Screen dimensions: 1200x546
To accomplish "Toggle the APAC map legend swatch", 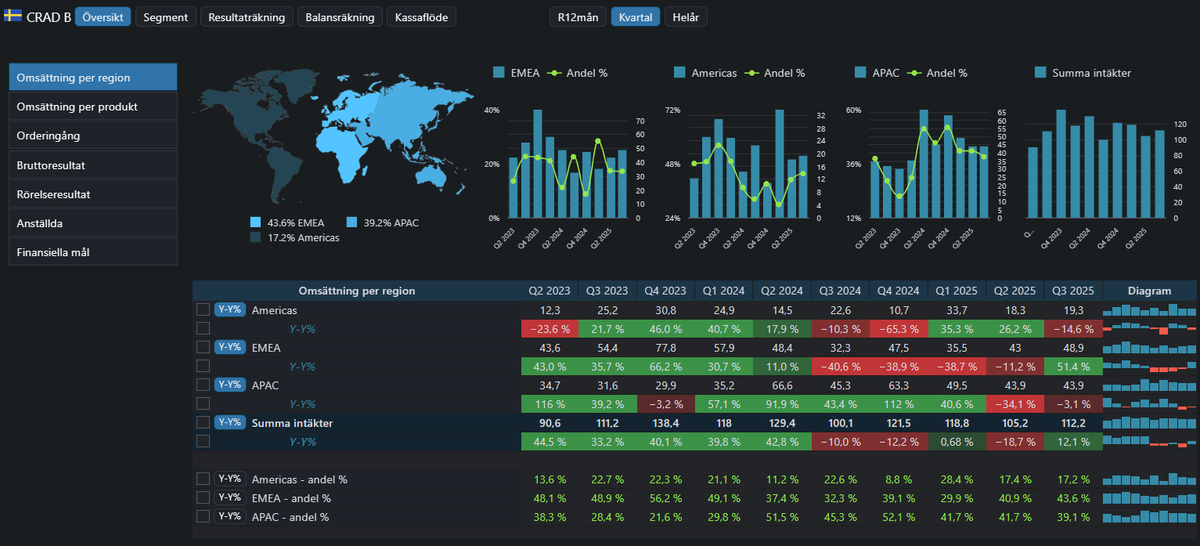I will click(352, 222).
